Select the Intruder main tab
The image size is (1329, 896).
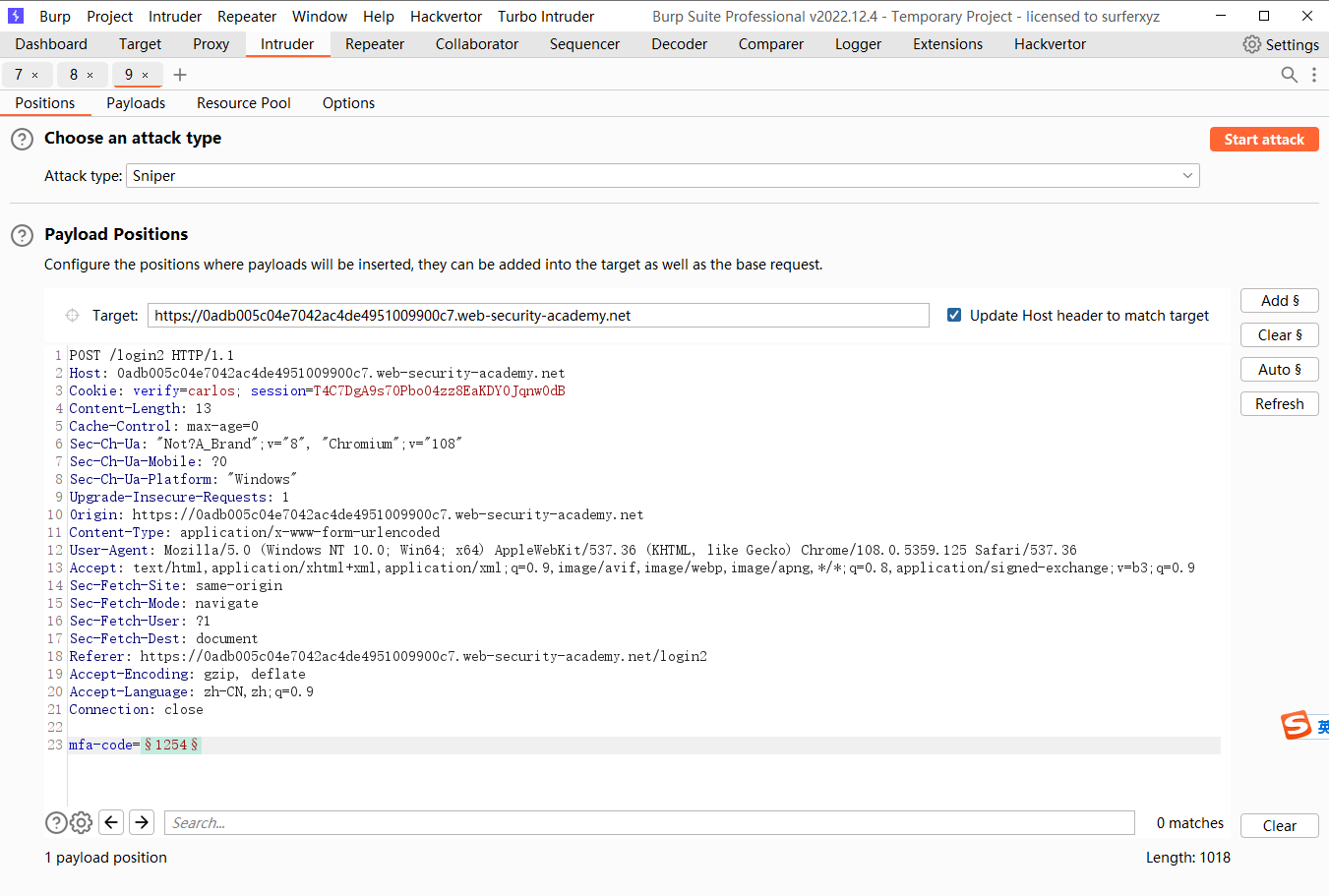click(287, 44)
